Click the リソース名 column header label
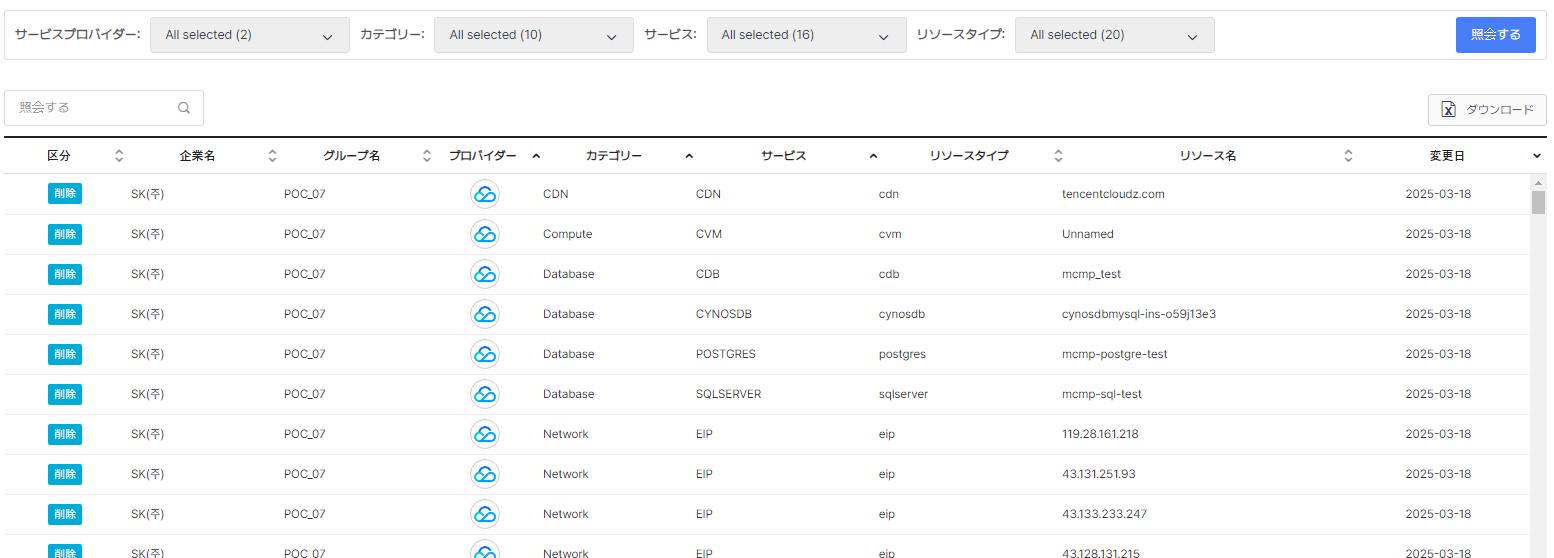 [x=1208, y=156]
